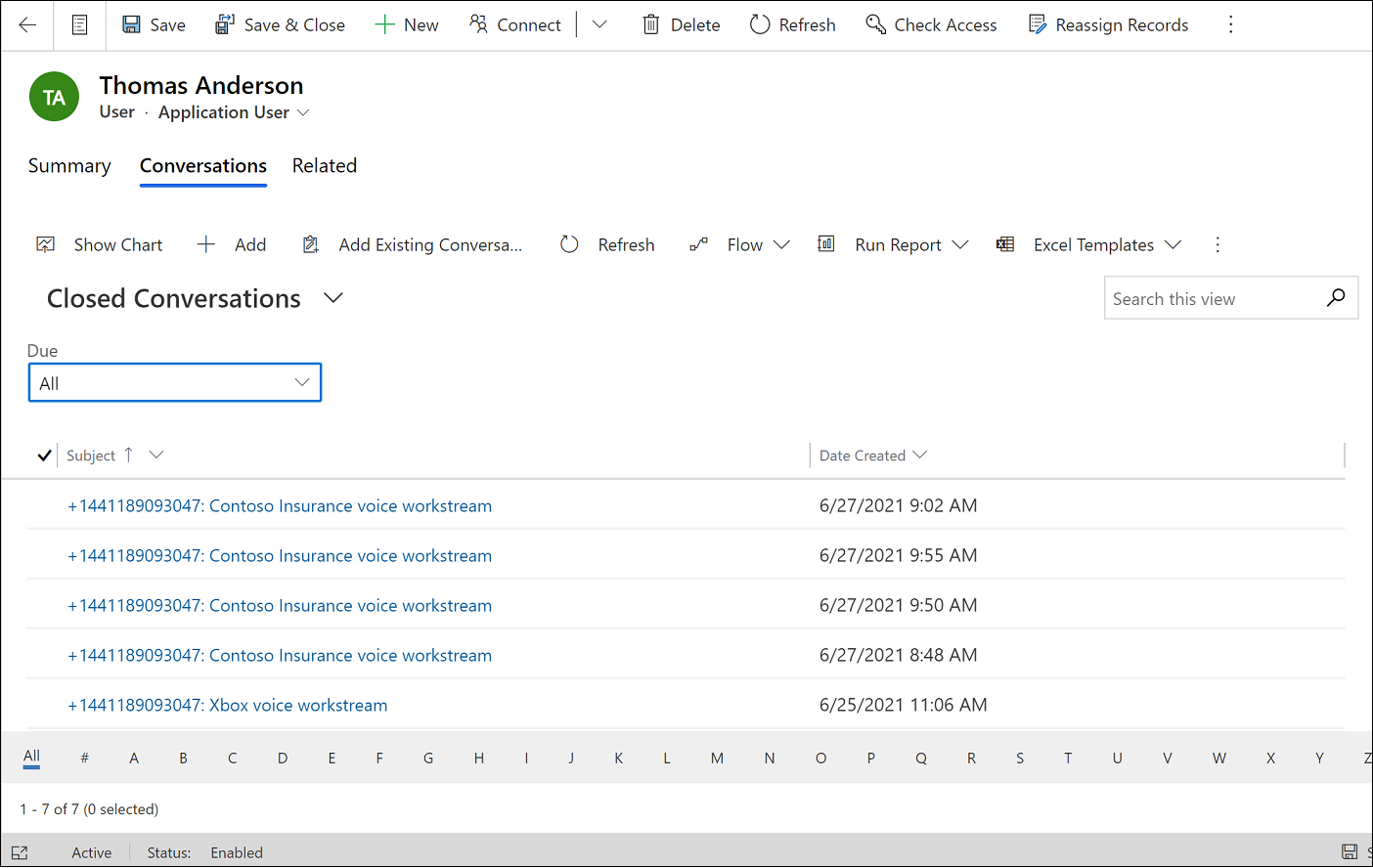Image resolution: width=1373 pixels, height=868 pixels.
Task: Switch to the Summary tab
Action: coord(68,165)
